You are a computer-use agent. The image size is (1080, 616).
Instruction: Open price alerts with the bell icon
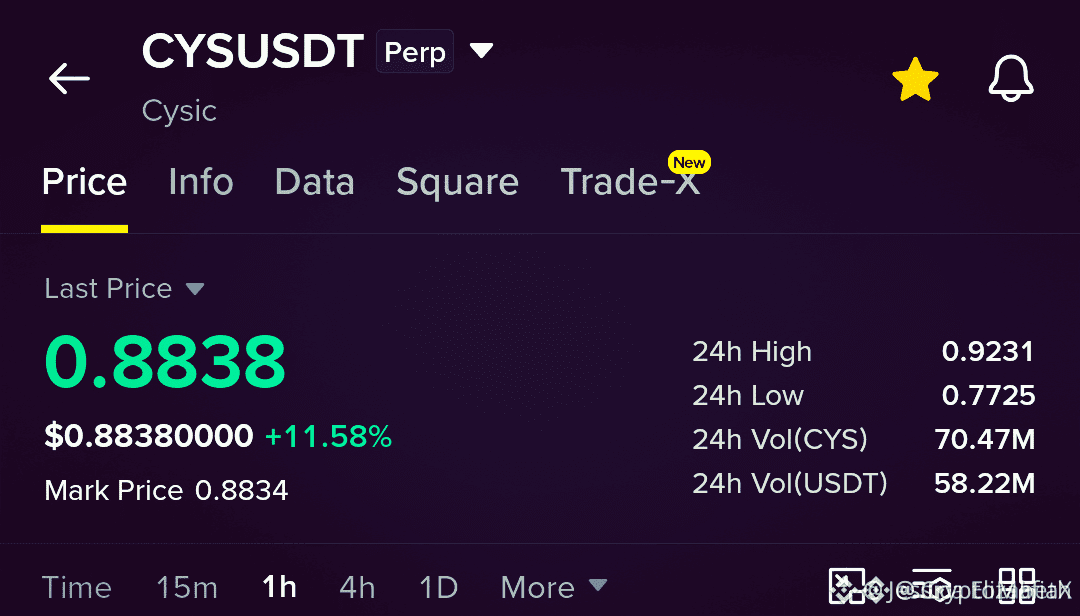(x=1010, y=79)
